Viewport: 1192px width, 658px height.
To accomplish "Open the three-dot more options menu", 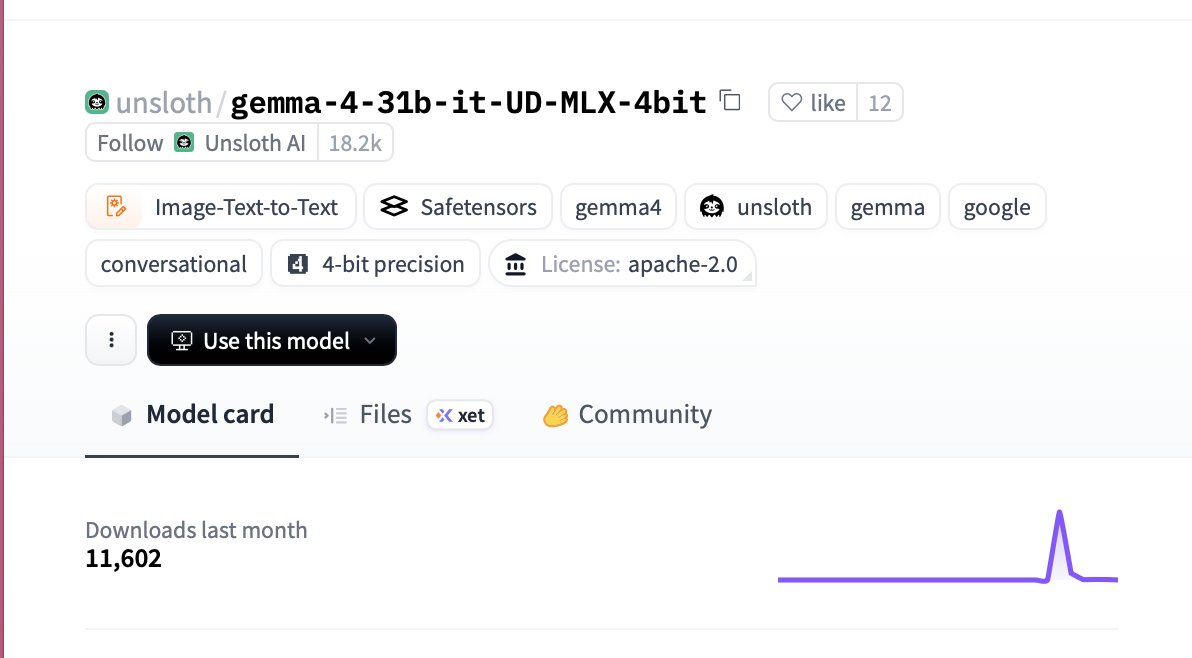I will point(111,340).
